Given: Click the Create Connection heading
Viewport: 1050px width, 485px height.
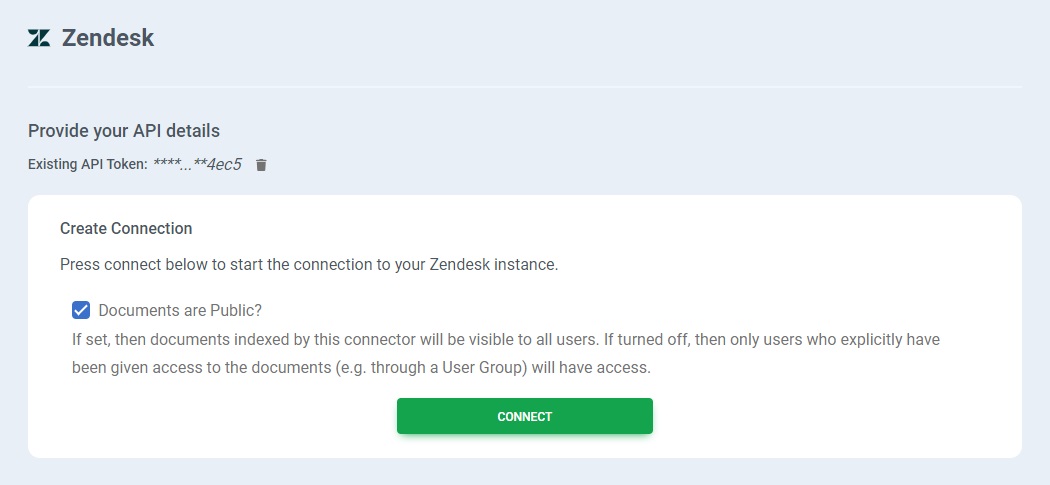Looking at the screenshot, I should (x=126, y=229).
